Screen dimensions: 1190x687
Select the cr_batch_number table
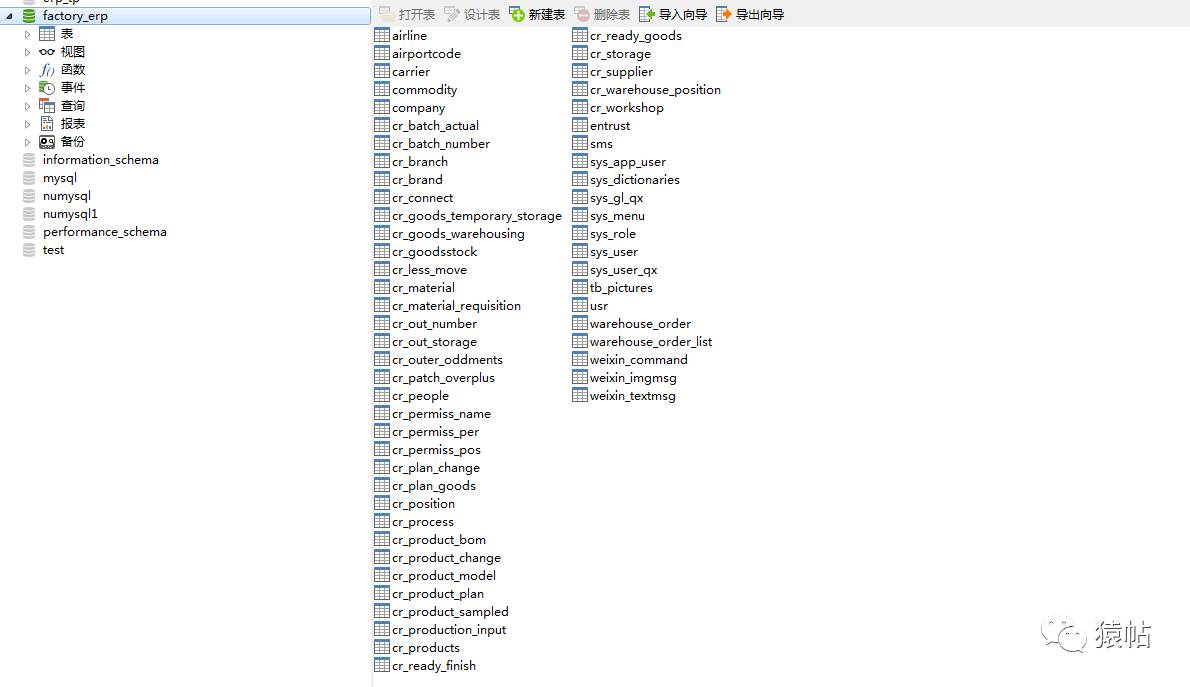440,144
